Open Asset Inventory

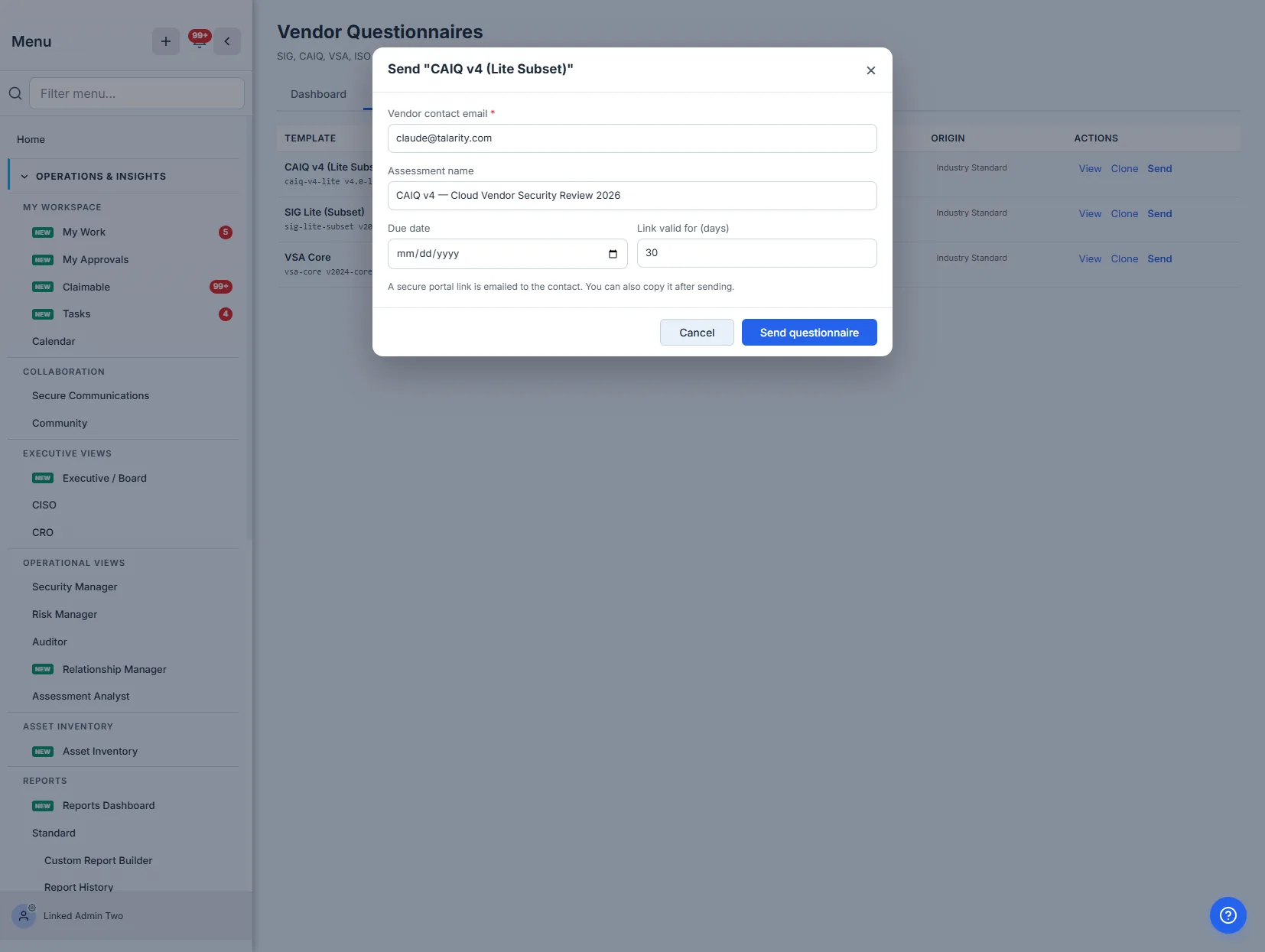point(100,752)
